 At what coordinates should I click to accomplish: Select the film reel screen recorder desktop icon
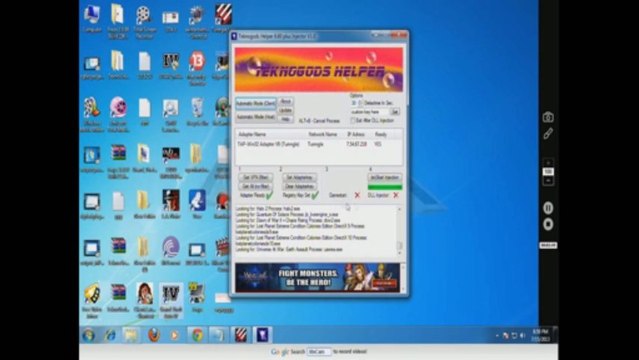click(144, 21)
